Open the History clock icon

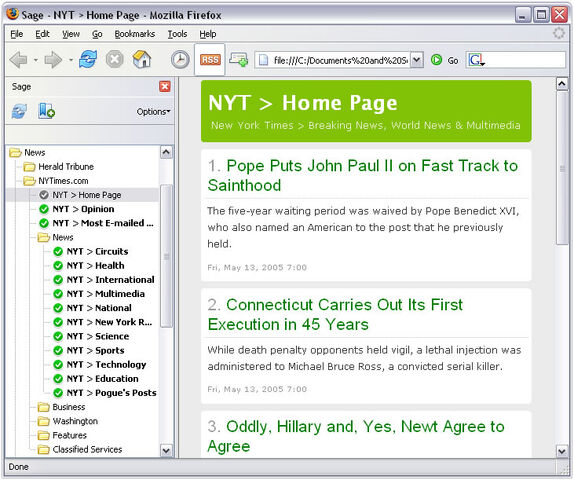click(x=180, y=59)
